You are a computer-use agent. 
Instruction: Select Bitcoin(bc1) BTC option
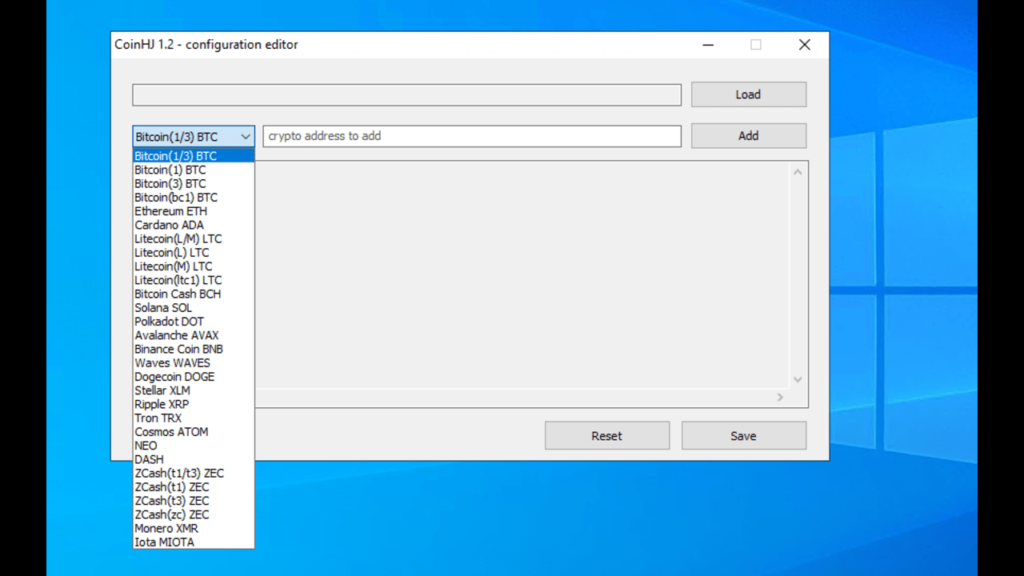193,197
